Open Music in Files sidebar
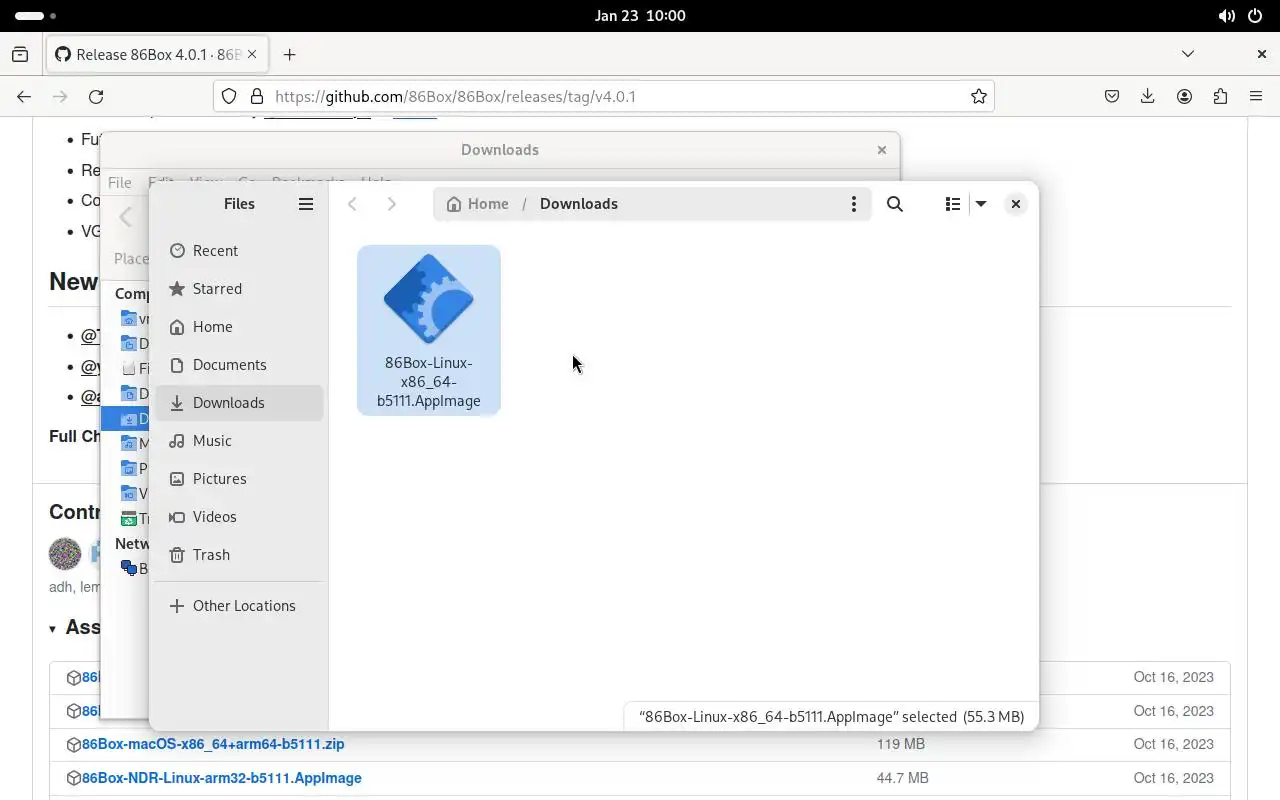Screen dimensions: 1280x800 tap(239, 441)
